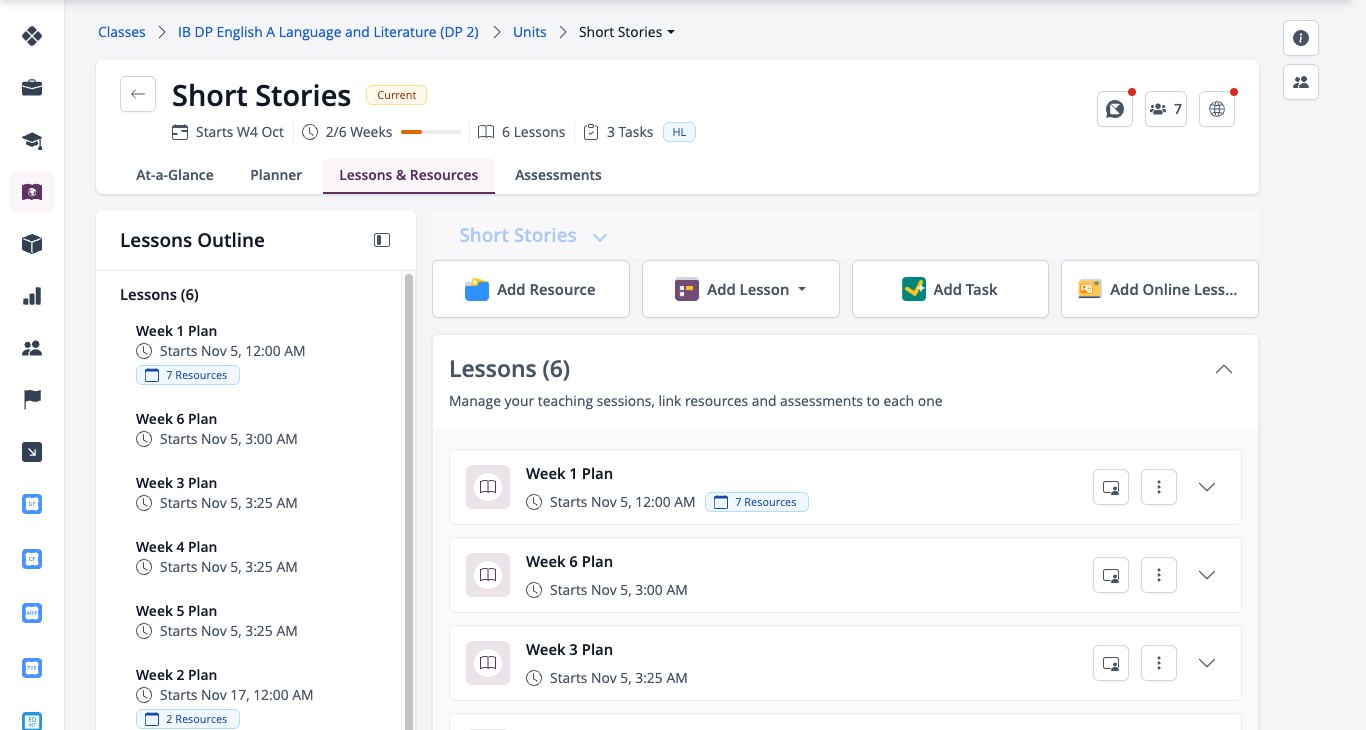Click the Add Online Lesson button
Screen dimensions: 1366x730
coord(1160,289)
